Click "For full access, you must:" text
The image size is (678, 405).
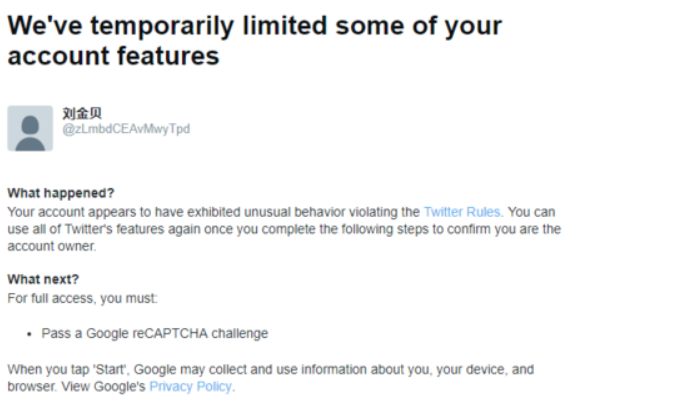[83, 298]
